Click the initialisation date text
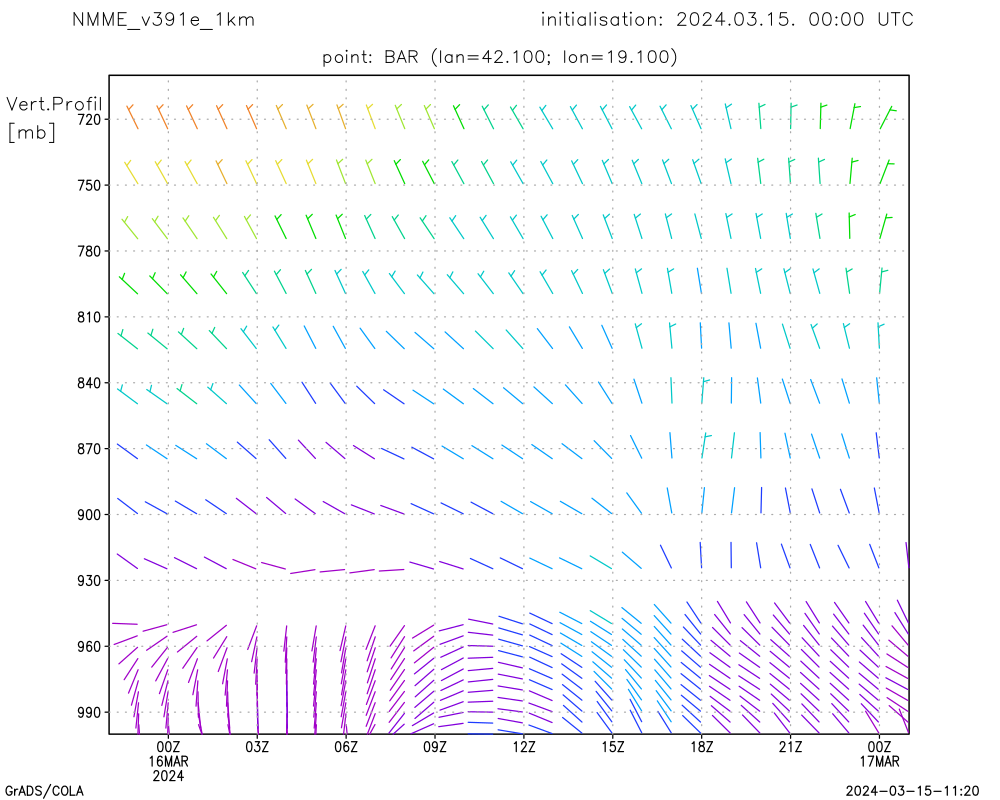The image size is (1000, 800). 727,20
